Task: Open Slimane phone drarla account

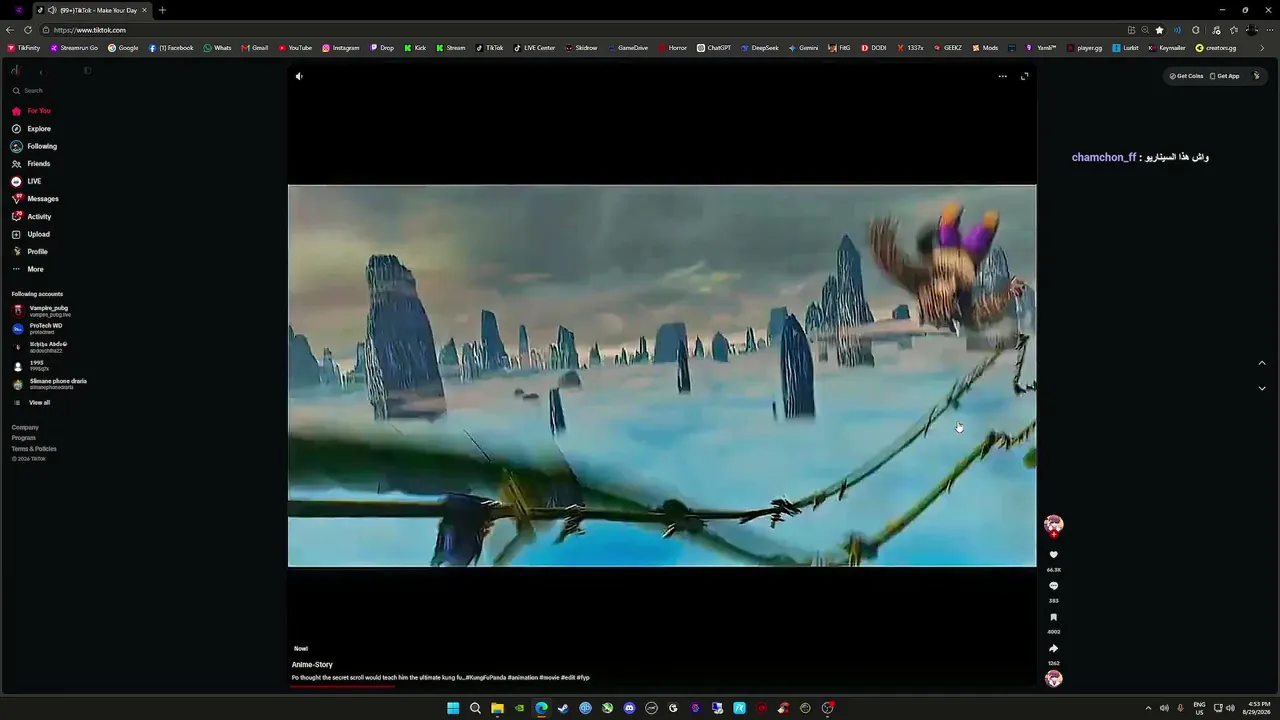Action: tap(49, 384)
